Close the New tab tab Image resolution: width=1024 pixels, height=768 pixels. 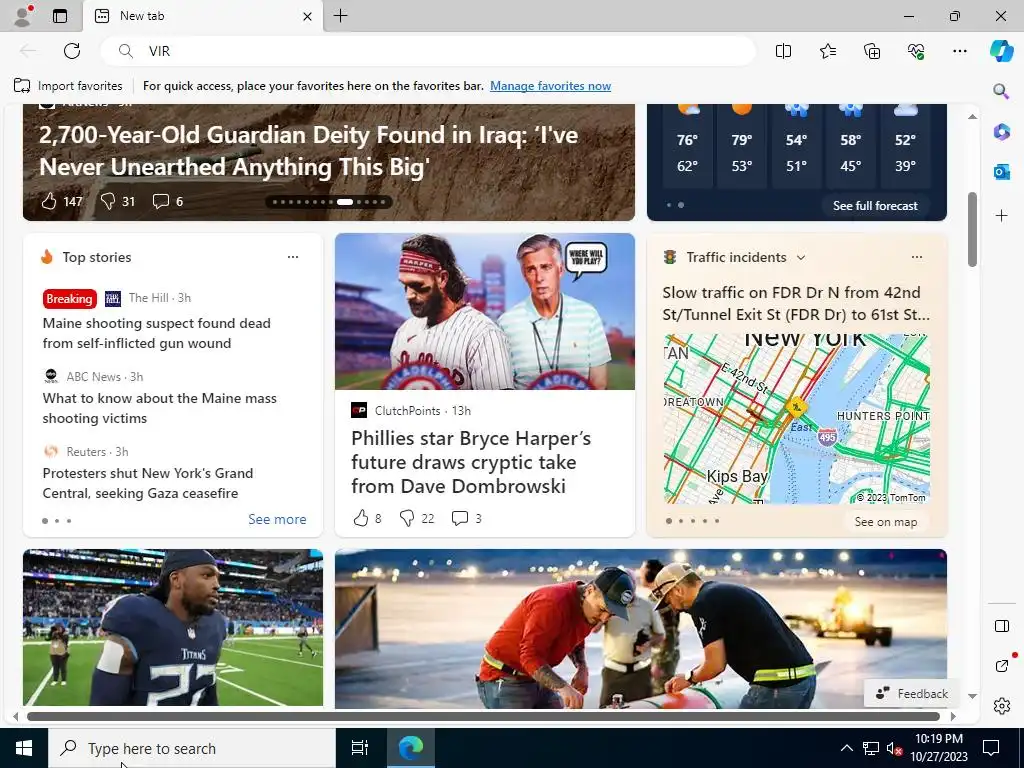click(x=308, y=16)
